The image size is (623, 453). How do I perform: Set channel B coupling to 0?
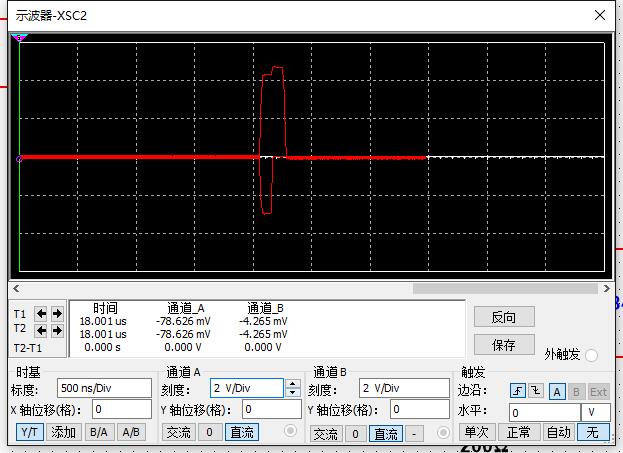356,434
